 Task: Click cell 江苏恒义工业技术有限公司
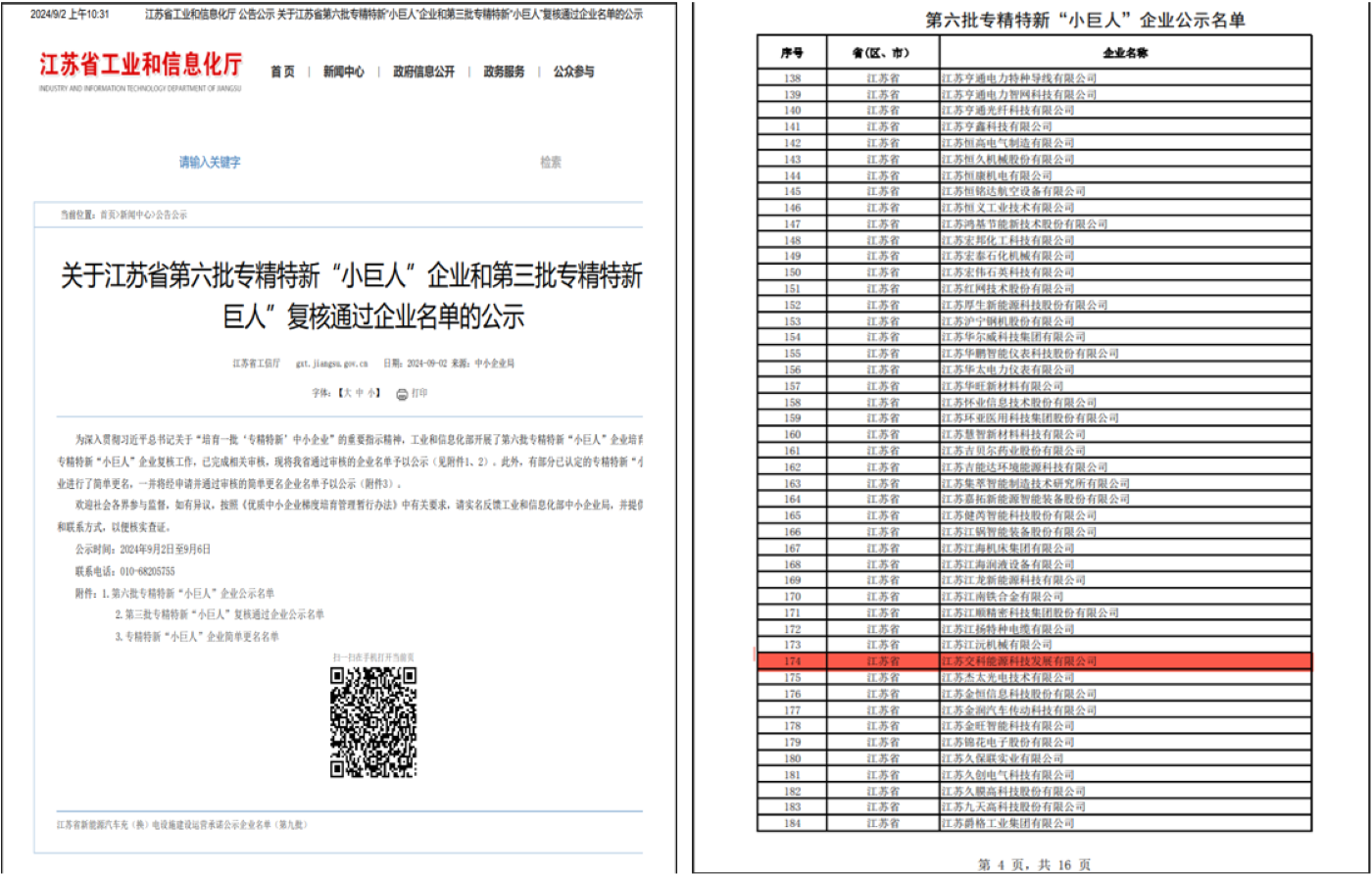[x=1125, y=208]
